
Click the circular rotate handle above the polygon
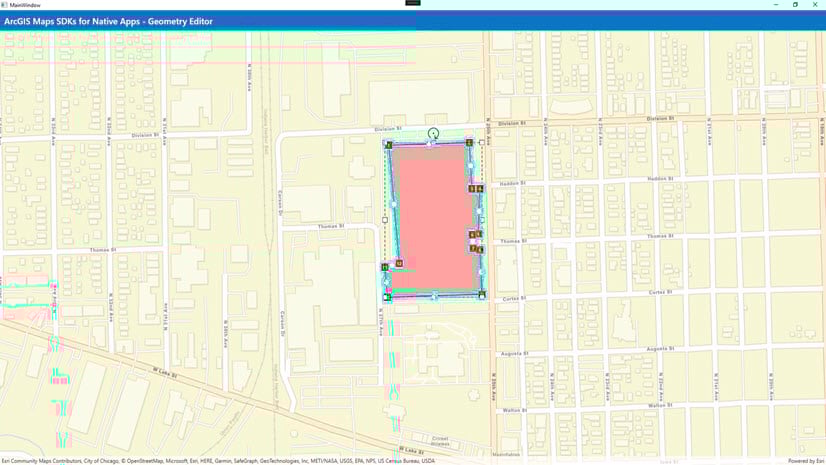pos(433,133)
